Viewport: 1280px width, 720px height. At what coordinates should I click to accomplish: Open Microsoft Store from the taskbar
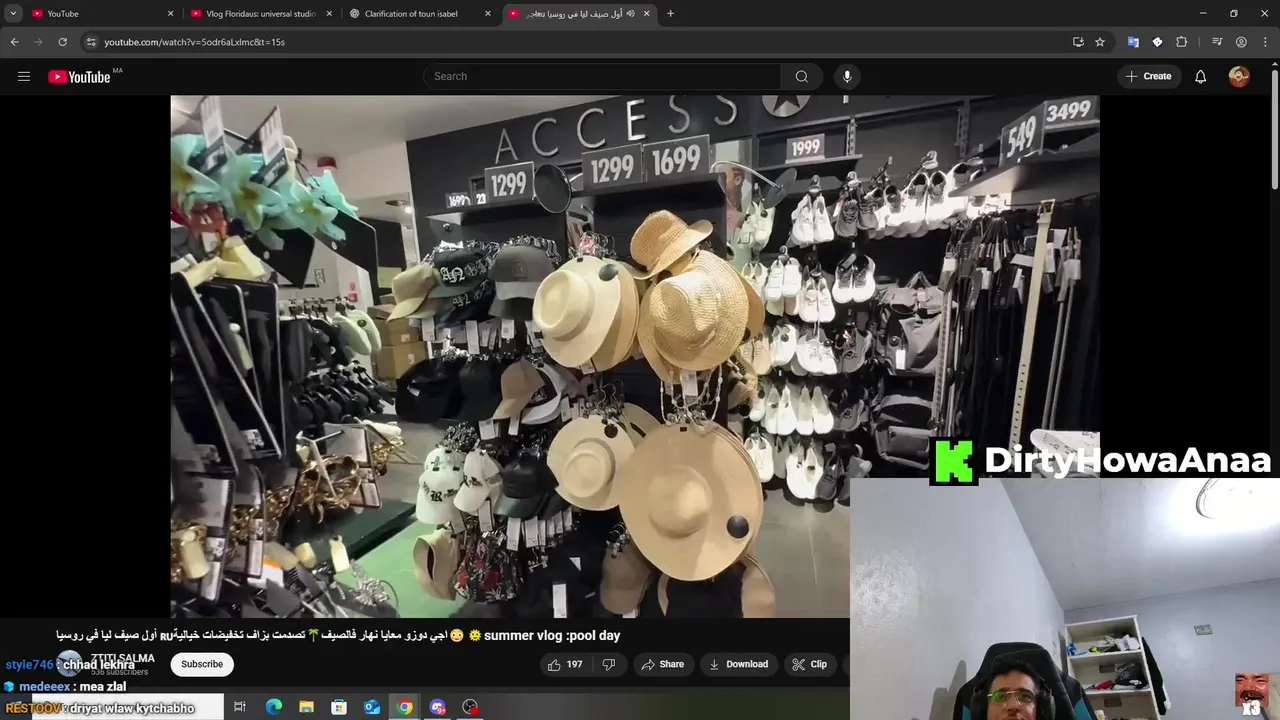click(339, 707)
